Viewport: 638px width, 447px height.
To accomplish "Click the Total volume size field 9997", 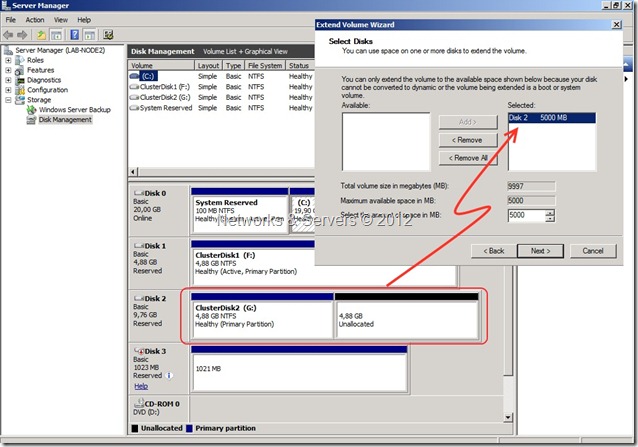I will coord(531,186).
